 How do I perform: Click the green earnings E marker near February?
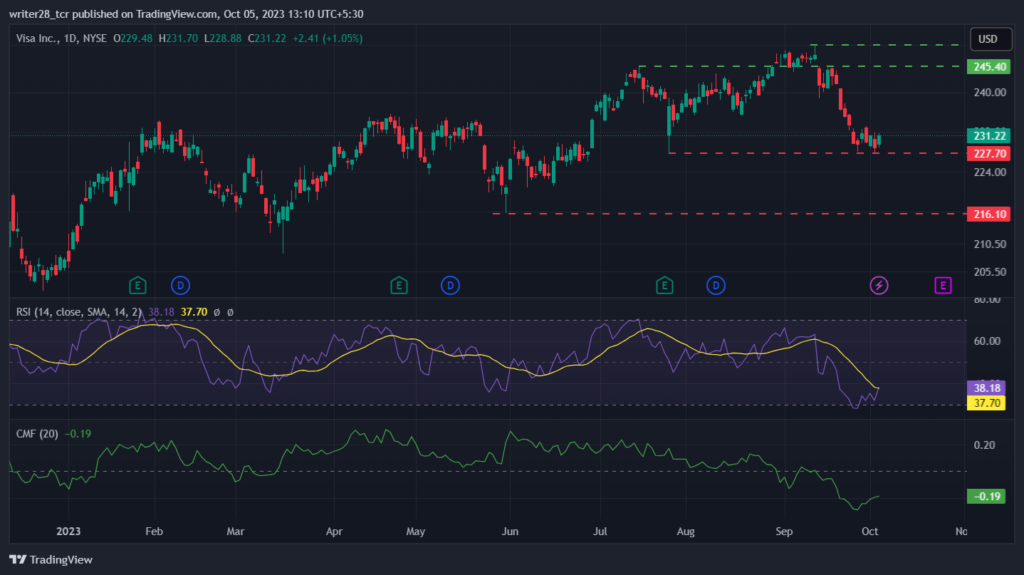137,286
